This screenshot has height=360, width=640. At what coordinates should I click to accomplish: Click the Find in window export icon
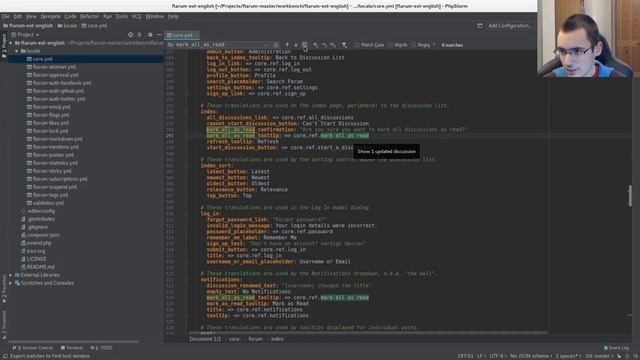(x=304, y=44)
